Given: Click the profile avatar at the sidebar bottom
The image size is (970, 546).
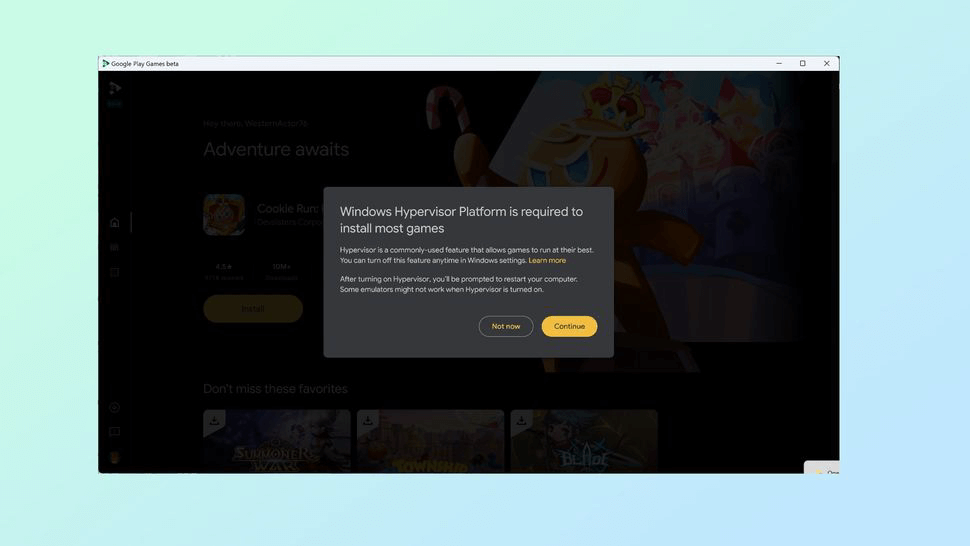Looking at the screenshot, I should (x=114, y=458).
